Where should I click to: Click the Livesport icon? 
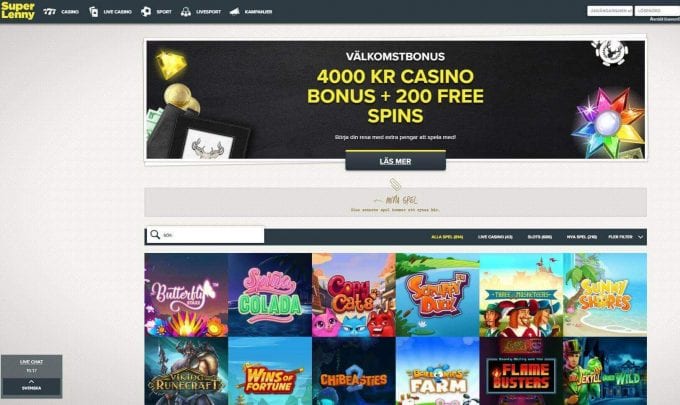pos(186,12)
